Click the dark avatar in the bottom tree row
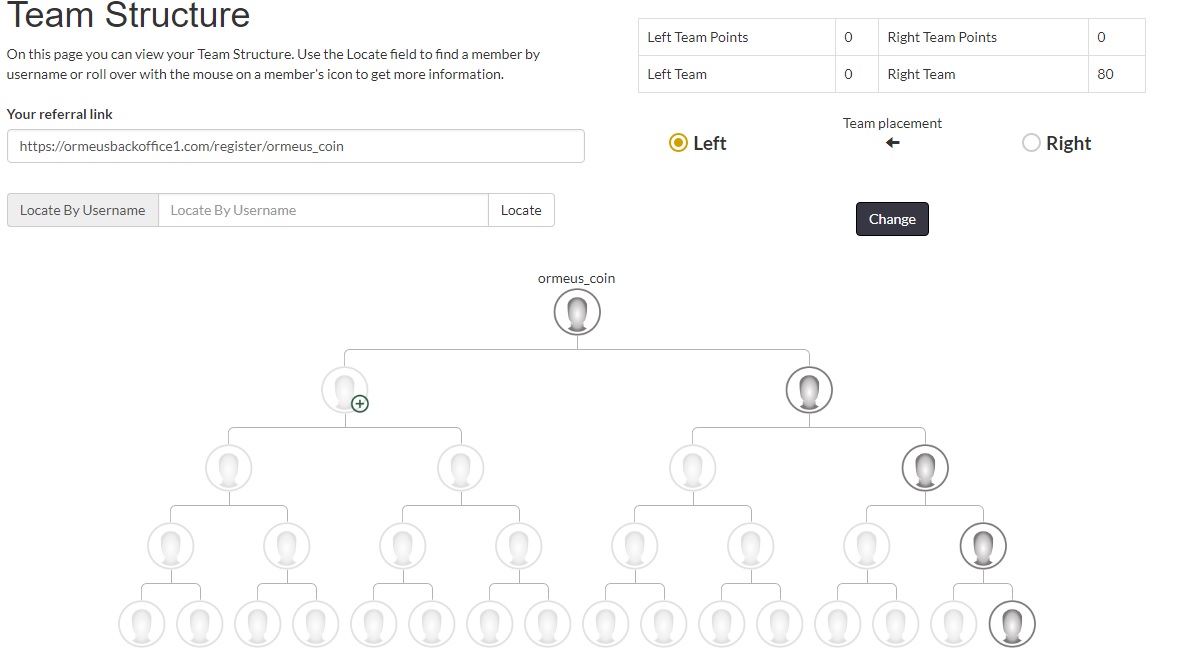 (x=1012, y=624)
